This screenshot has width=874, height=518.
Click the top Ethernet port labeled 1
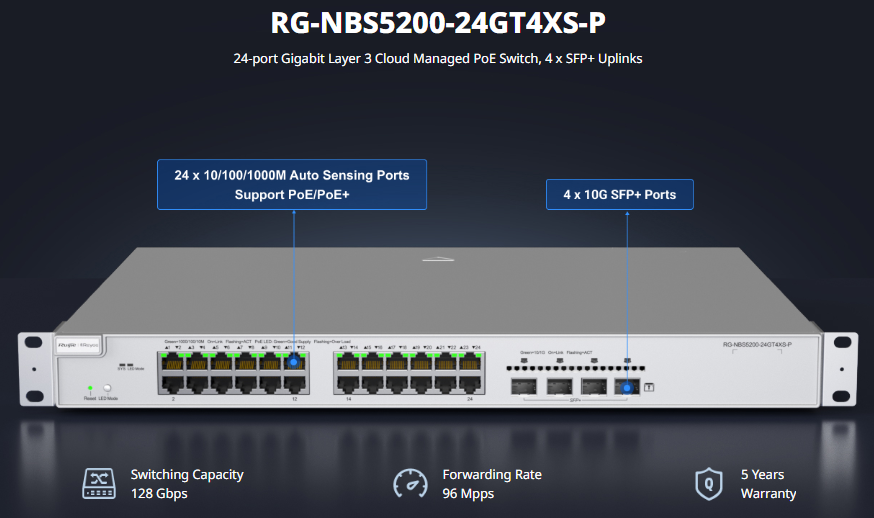[x=172, y=362]
